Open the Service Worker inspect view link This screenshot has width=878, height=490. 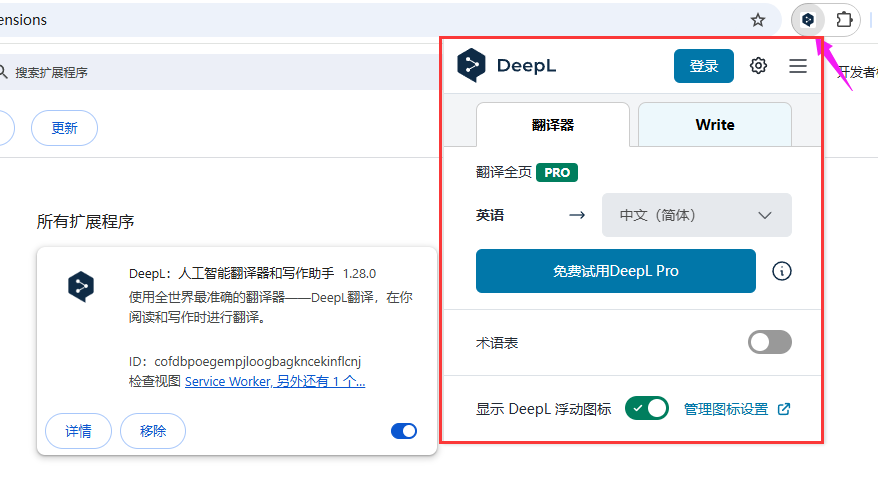275,381
